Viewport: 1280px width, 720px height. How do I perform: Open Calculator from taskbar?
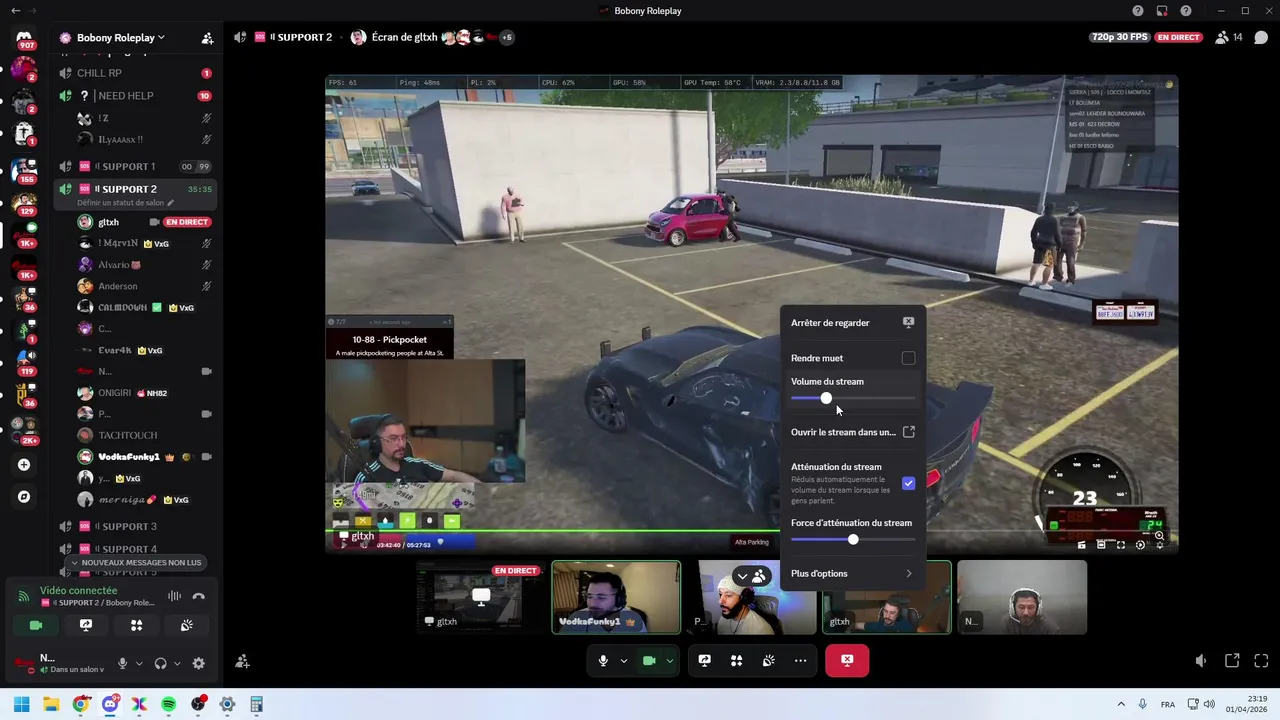coord(256,704)
